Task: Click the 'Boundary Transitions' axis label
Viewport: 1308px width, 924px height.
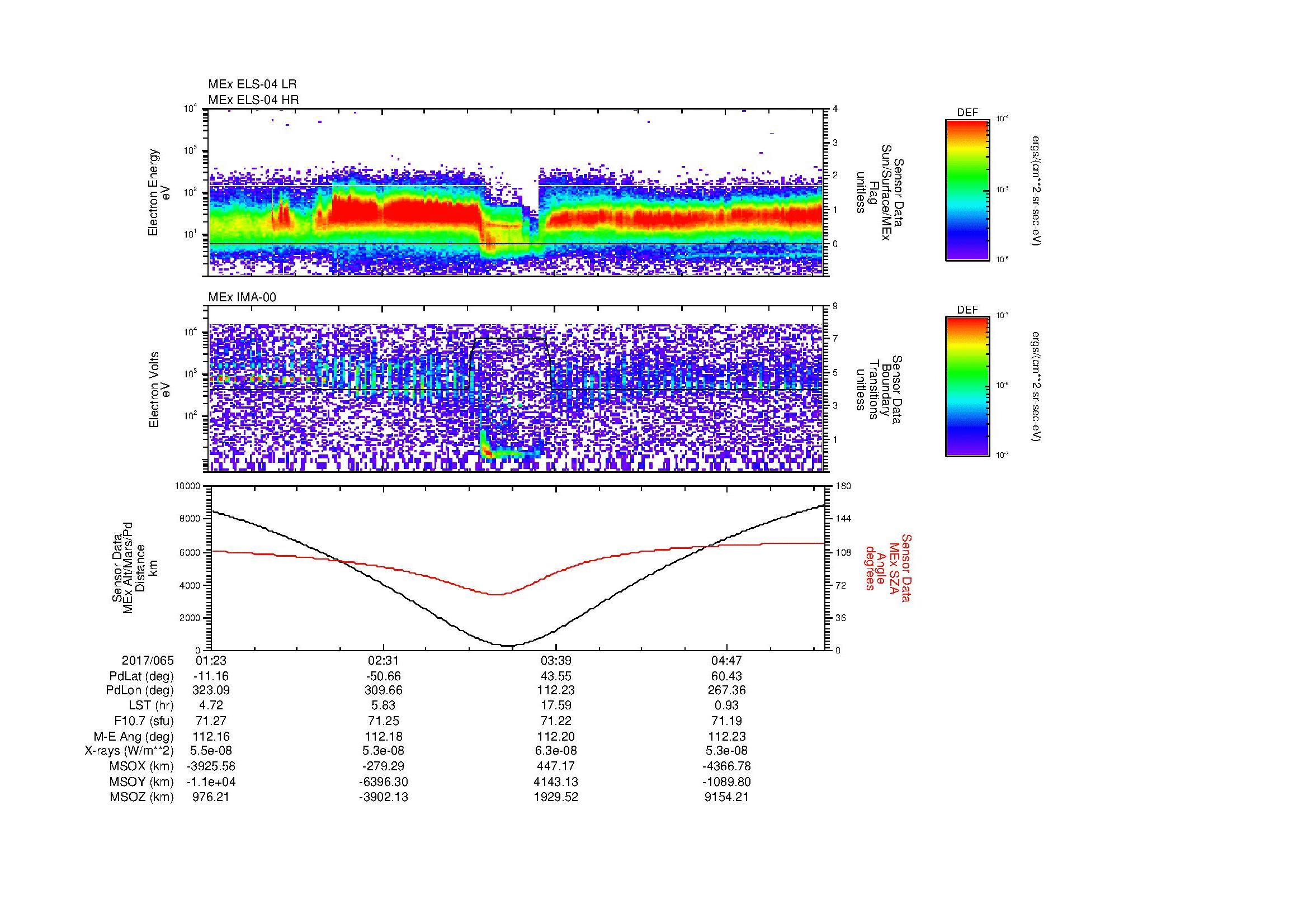Action: pos(879,390)
